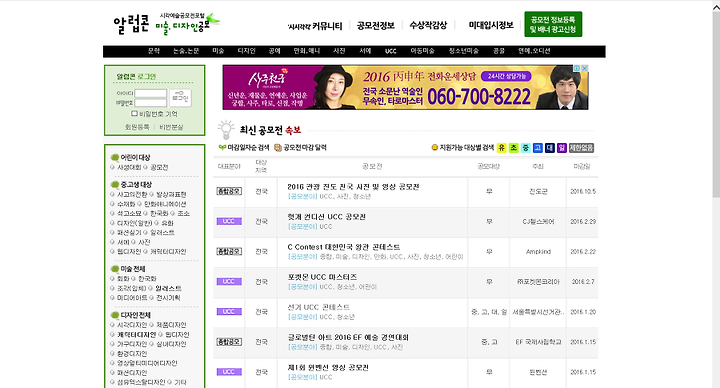Click the gray 제한없음 filter button
This screenshot has height=388, width=720.
pyautogui.click(x=581, y=148)
